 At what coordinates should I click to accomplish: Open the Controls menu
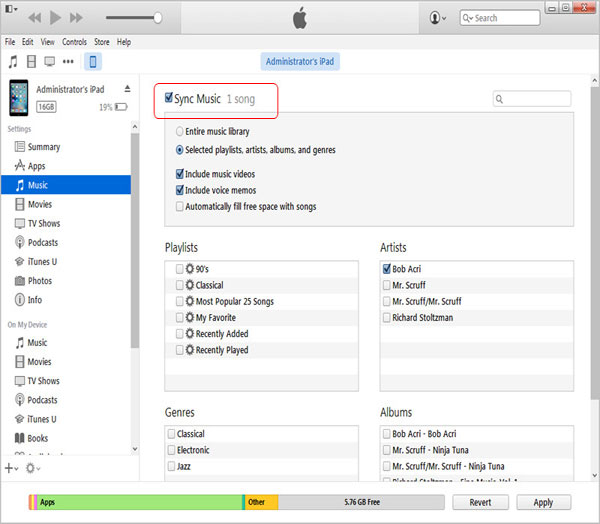pyautogui.click(x=74, y=42)
